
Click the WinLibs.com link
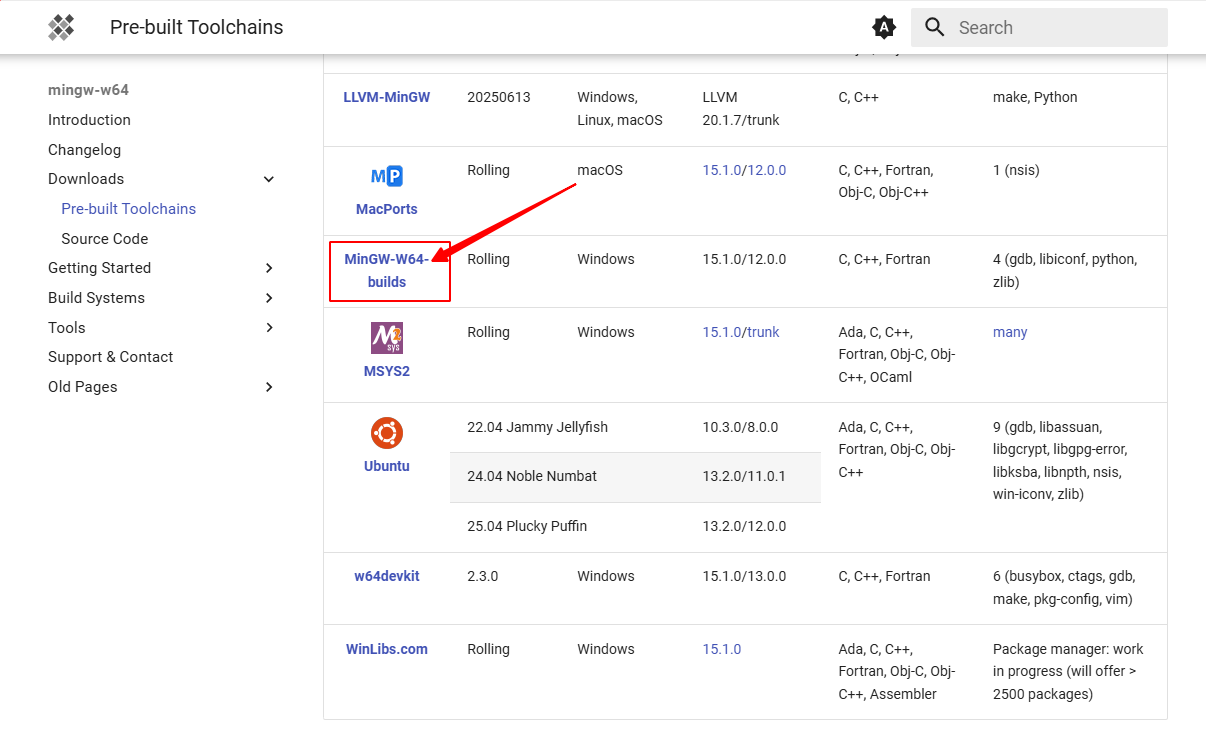[386, 649]
